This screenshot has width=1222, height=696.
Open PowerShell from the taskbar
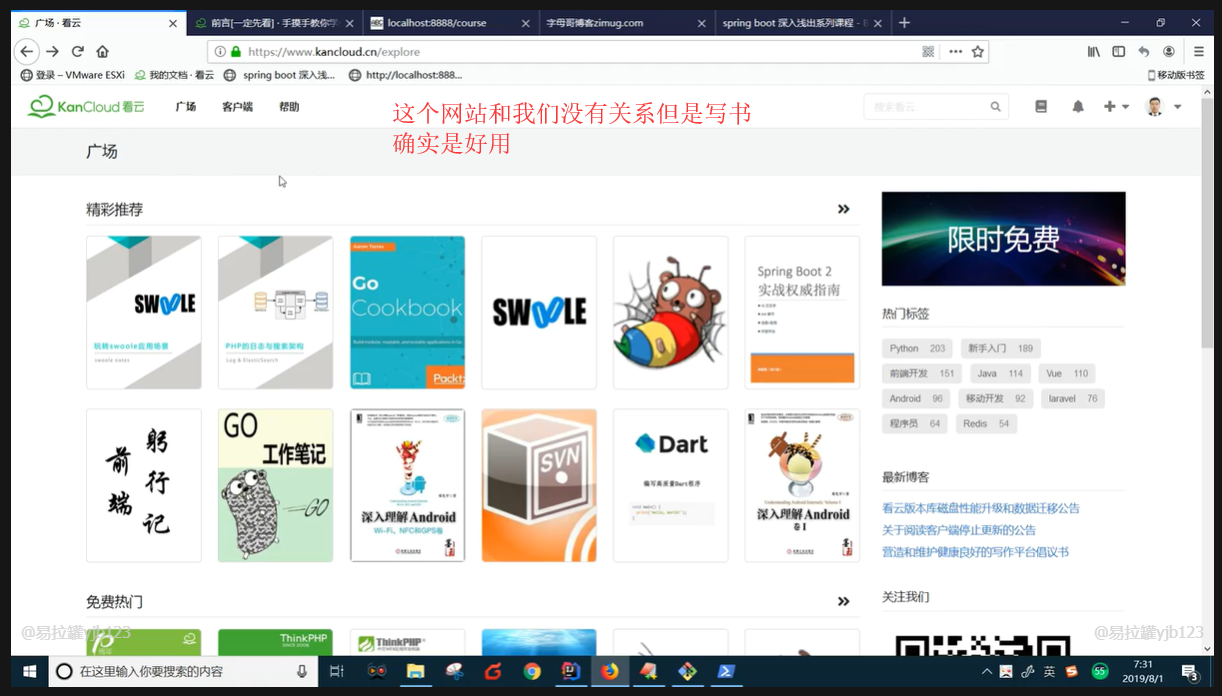point(727,671)
